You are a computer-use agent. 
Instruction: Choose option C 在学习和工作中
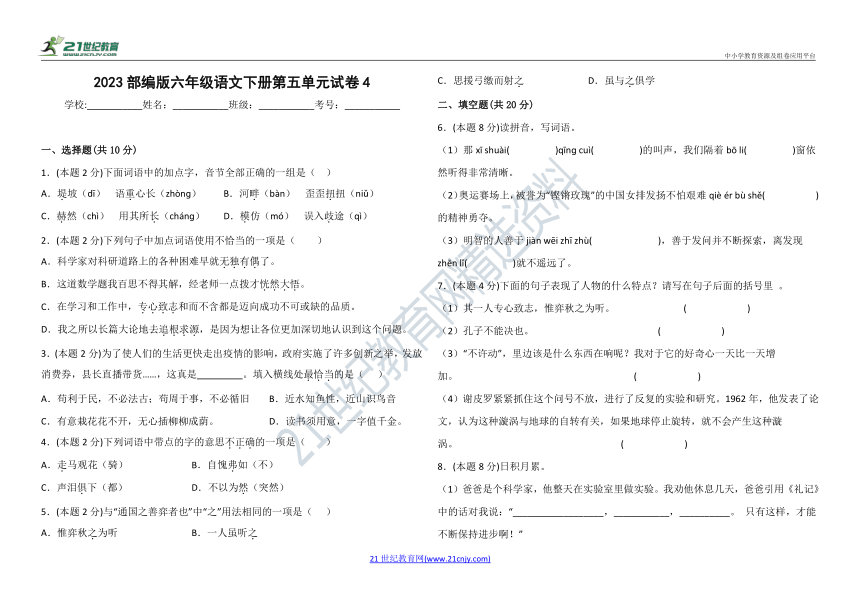[x=199, y=307]
